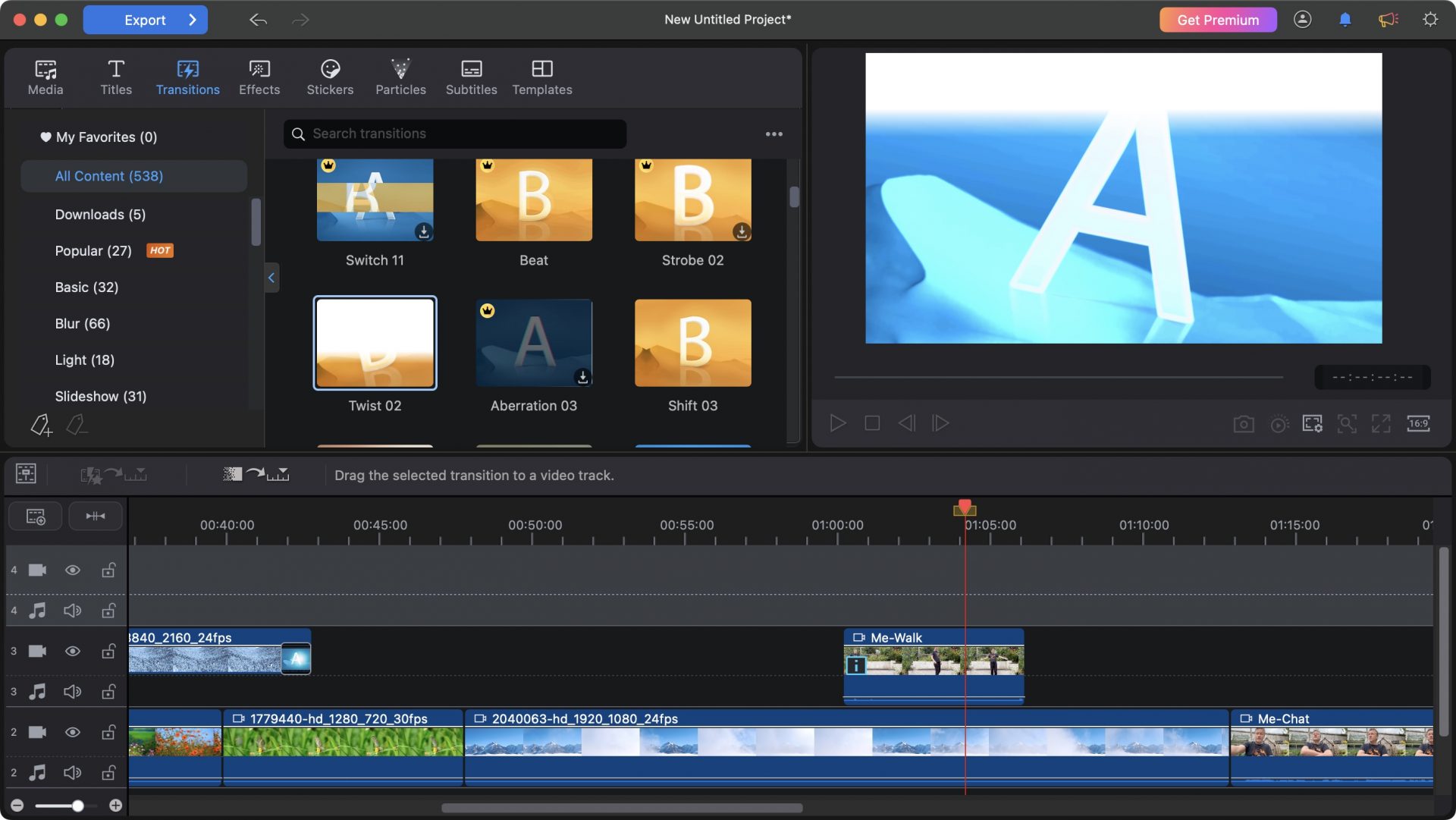Click the add marker icon below categories
The width and height of the screenshot is (1456, 820).
click(x=41, y=425)
